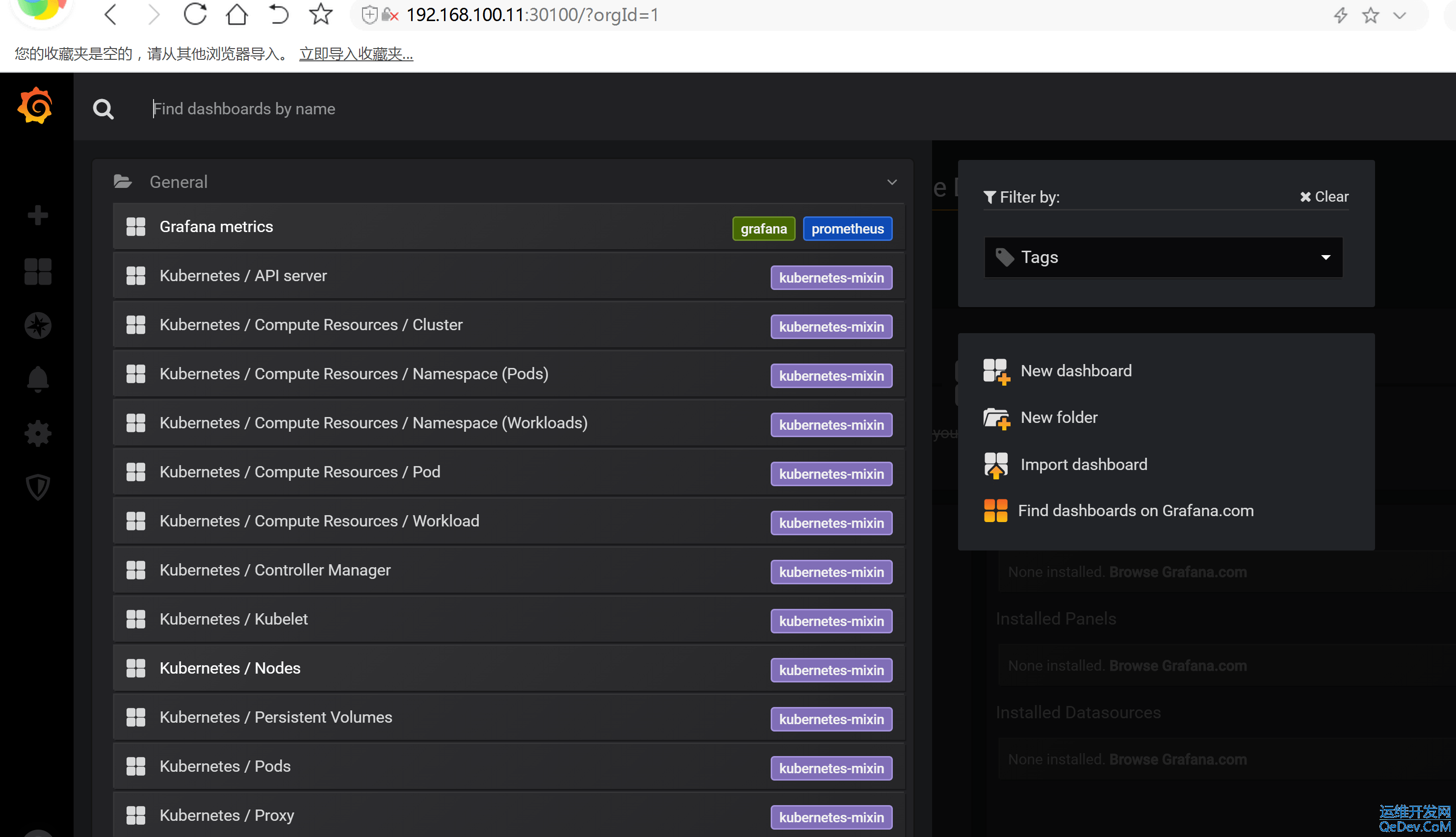Open the address bar dropdown chevron
Screen dimensions: 1456x837
pos(1399,16)
